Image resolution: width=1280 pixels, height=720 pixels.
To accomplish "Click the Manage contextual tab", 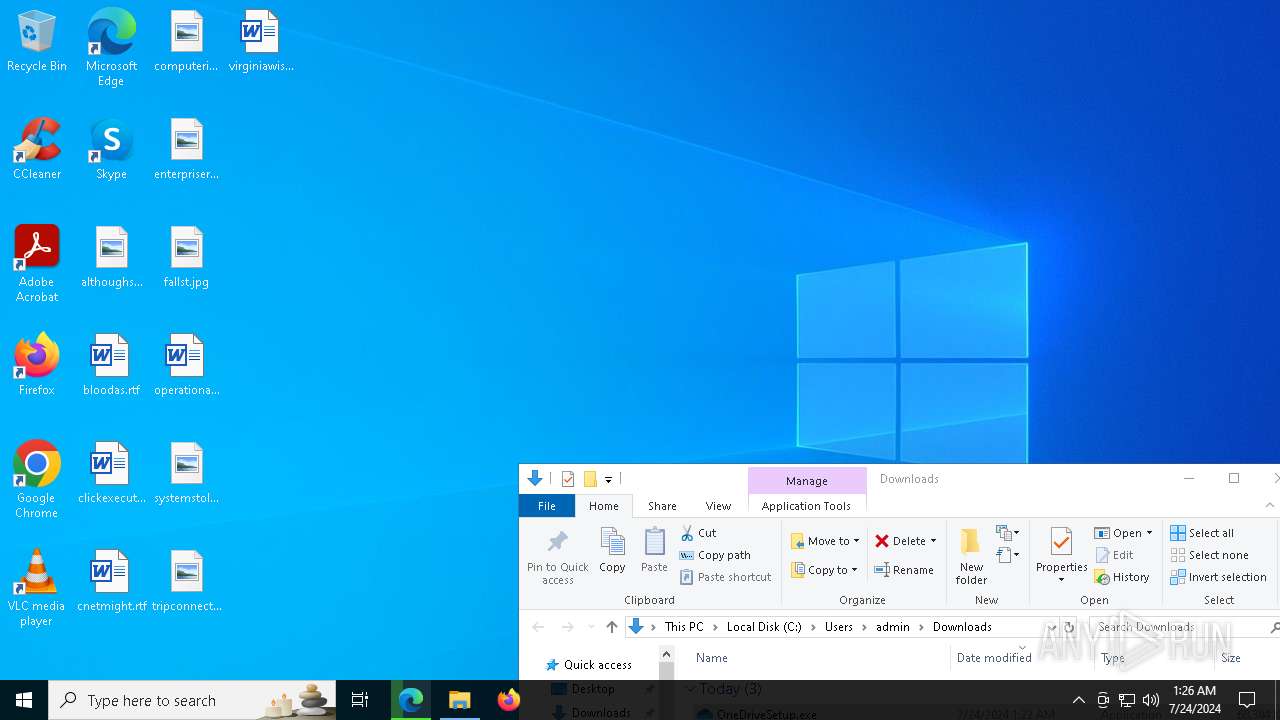I will pos(806,481).
